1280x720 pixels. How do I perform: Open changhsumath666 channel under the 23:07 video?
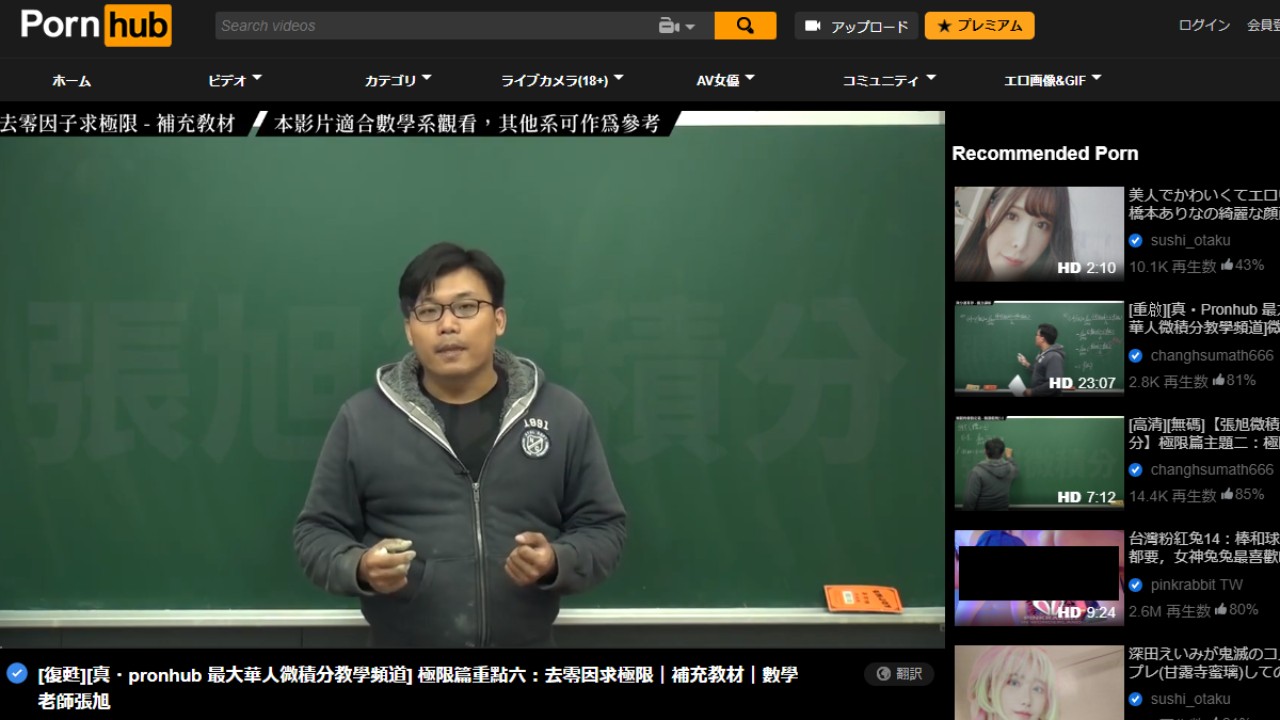point(1212,355)
